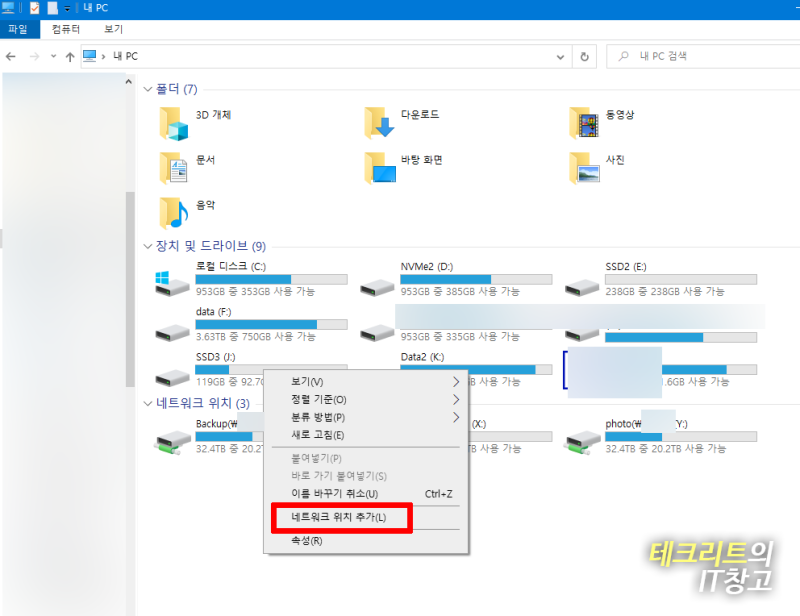Click the text 3.63TB 중 750GB 사용 가능

coord(256,336)
